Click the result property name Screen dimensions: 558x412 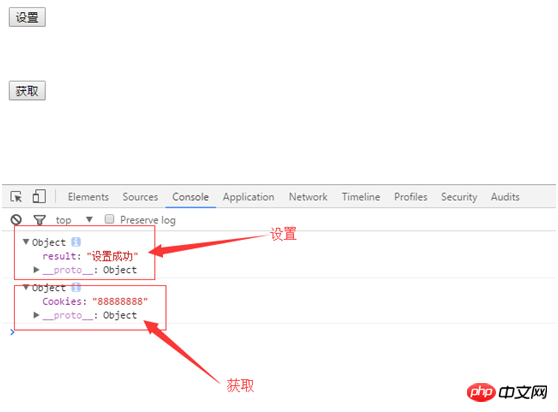pyautogui.click(x=59, y=256)
